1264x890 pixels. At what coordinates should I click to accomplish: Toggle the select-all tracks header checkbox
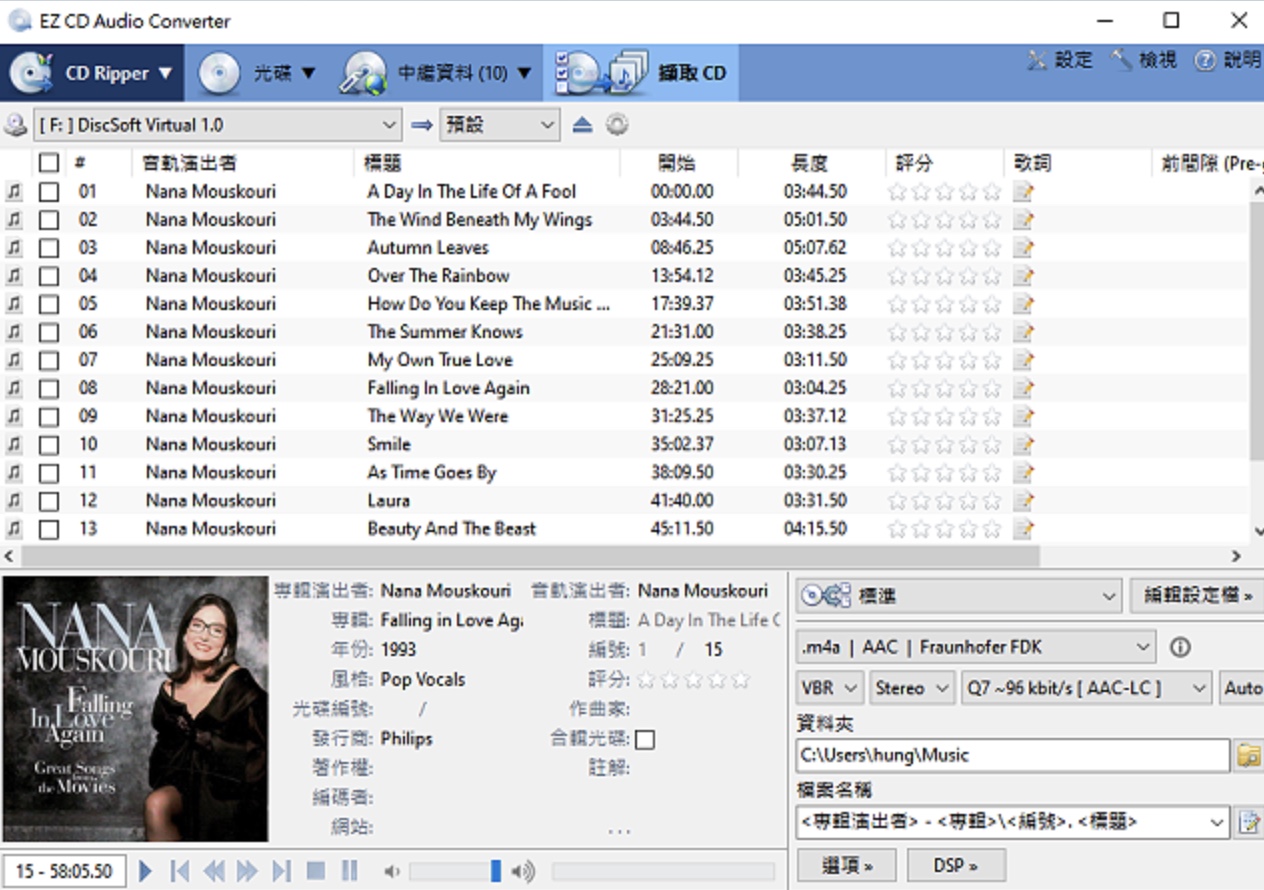(49, 162)
